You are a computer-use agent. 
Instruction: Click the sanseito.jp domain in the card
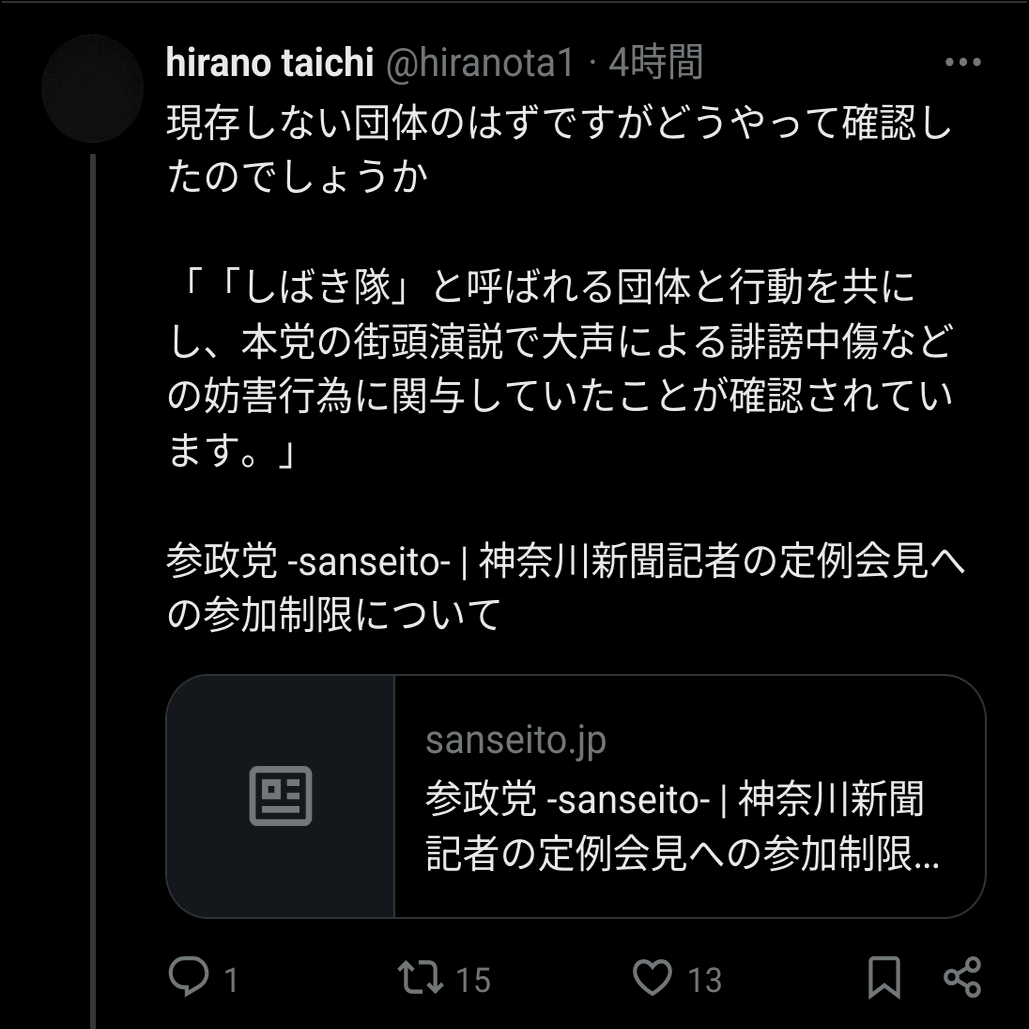(x=515, y=741)
